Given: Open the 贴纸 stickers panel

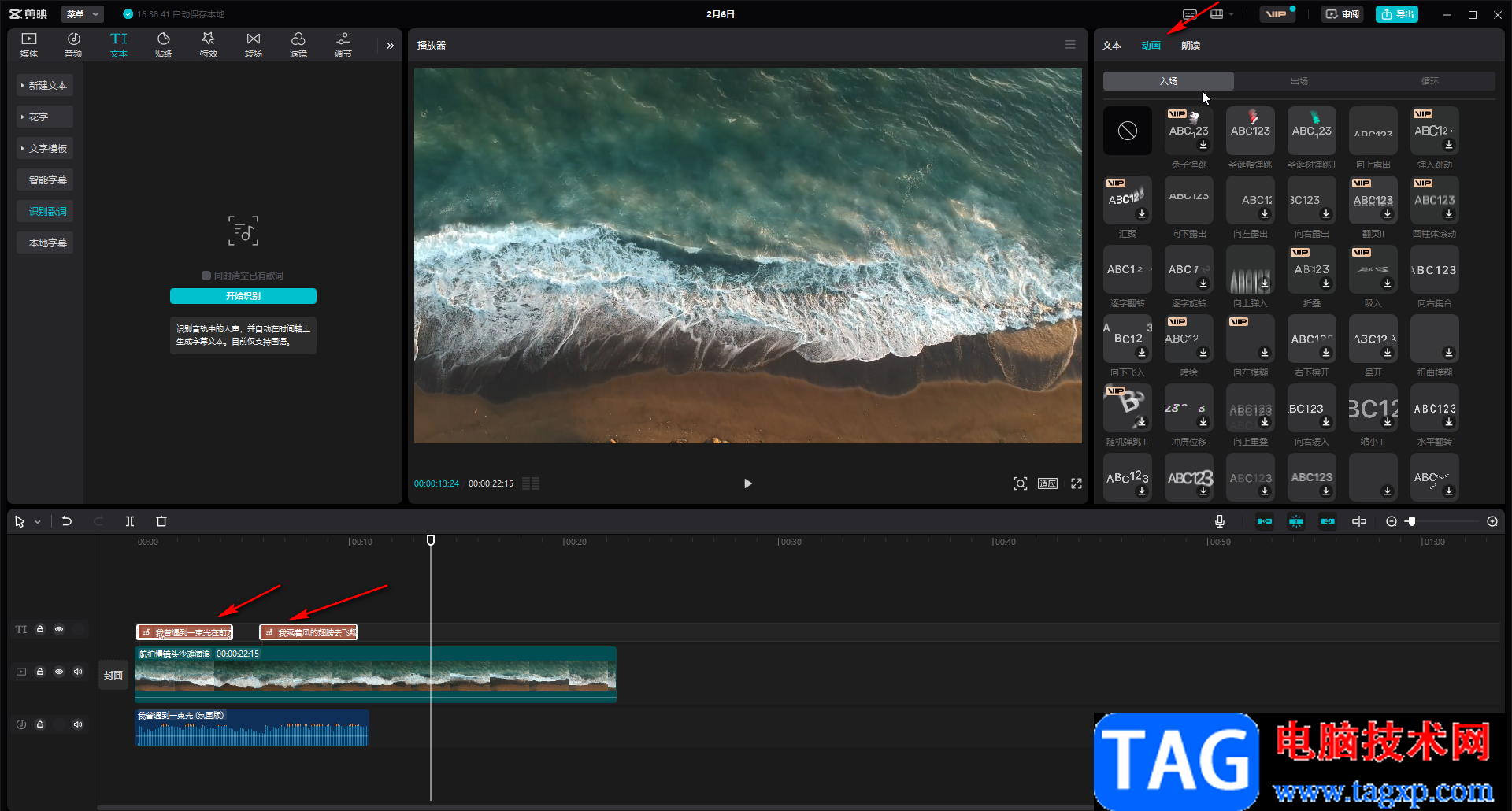Looking at the screenshot, I should 164,45.
